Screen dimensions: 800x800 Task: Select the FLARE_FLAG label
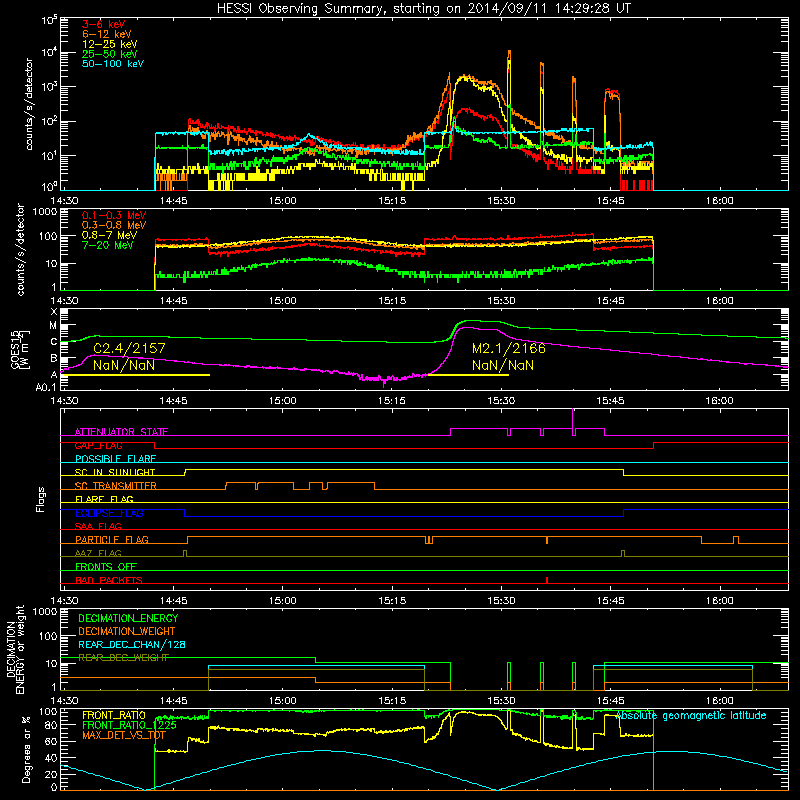click(x=104, y=499)
